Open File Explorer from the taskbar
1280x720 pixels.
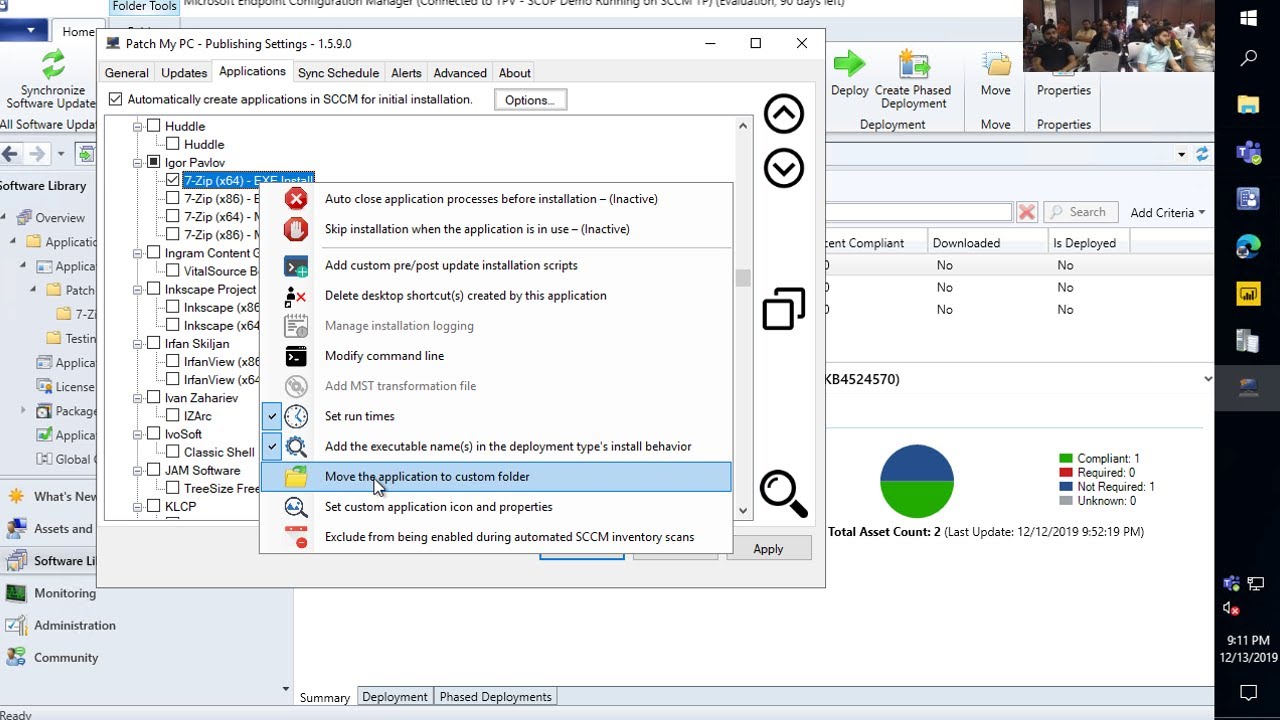click(x=1248, y=104)
